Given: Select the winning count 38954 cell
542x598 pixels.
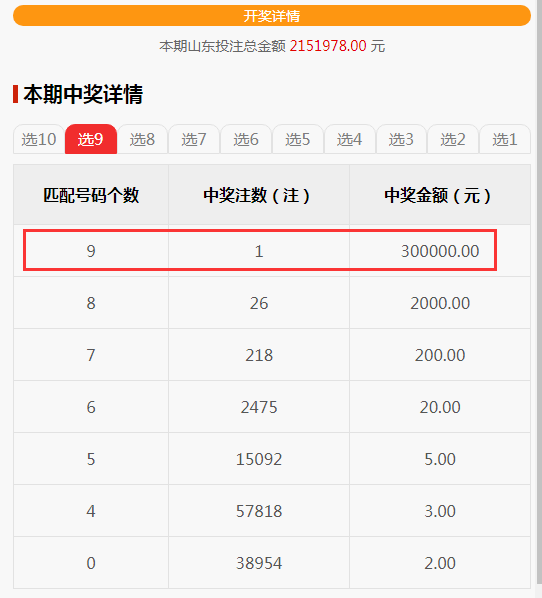Looking at the screenshot, I should pos(259,563).
